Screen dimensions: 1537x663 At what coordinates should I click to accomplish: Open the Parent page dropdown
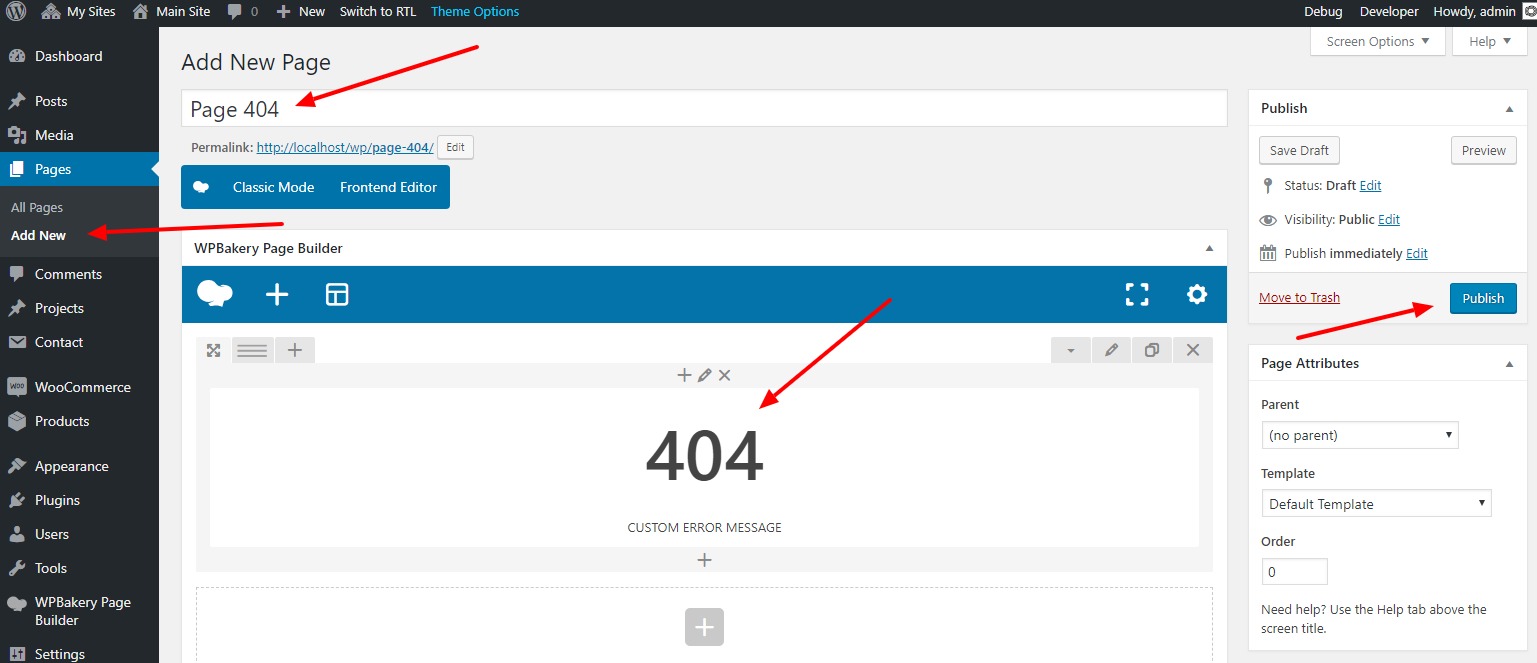tap(1359, 435)
